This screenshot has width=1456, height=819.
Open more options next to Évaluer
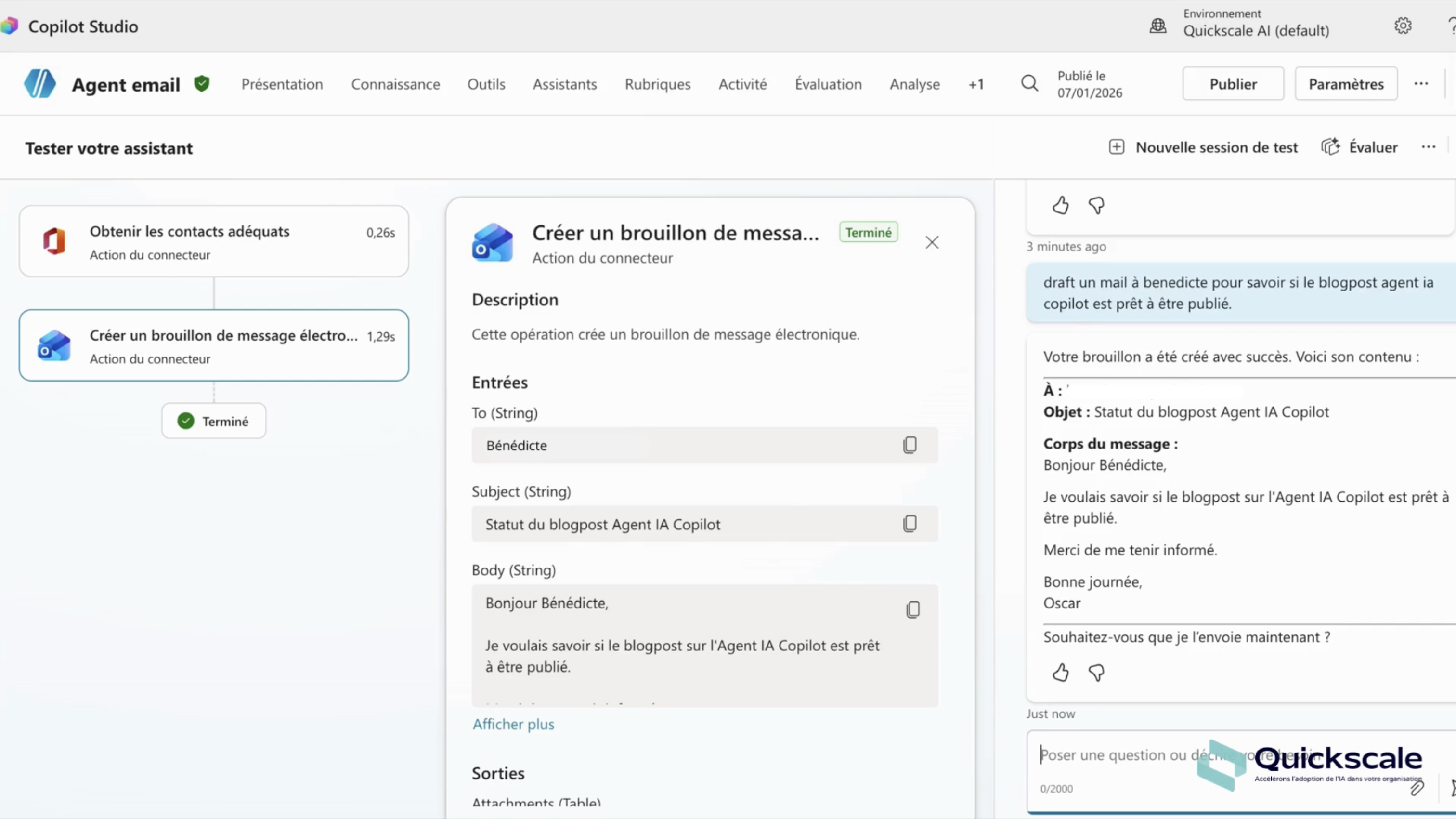click(x=1428, y=147)
